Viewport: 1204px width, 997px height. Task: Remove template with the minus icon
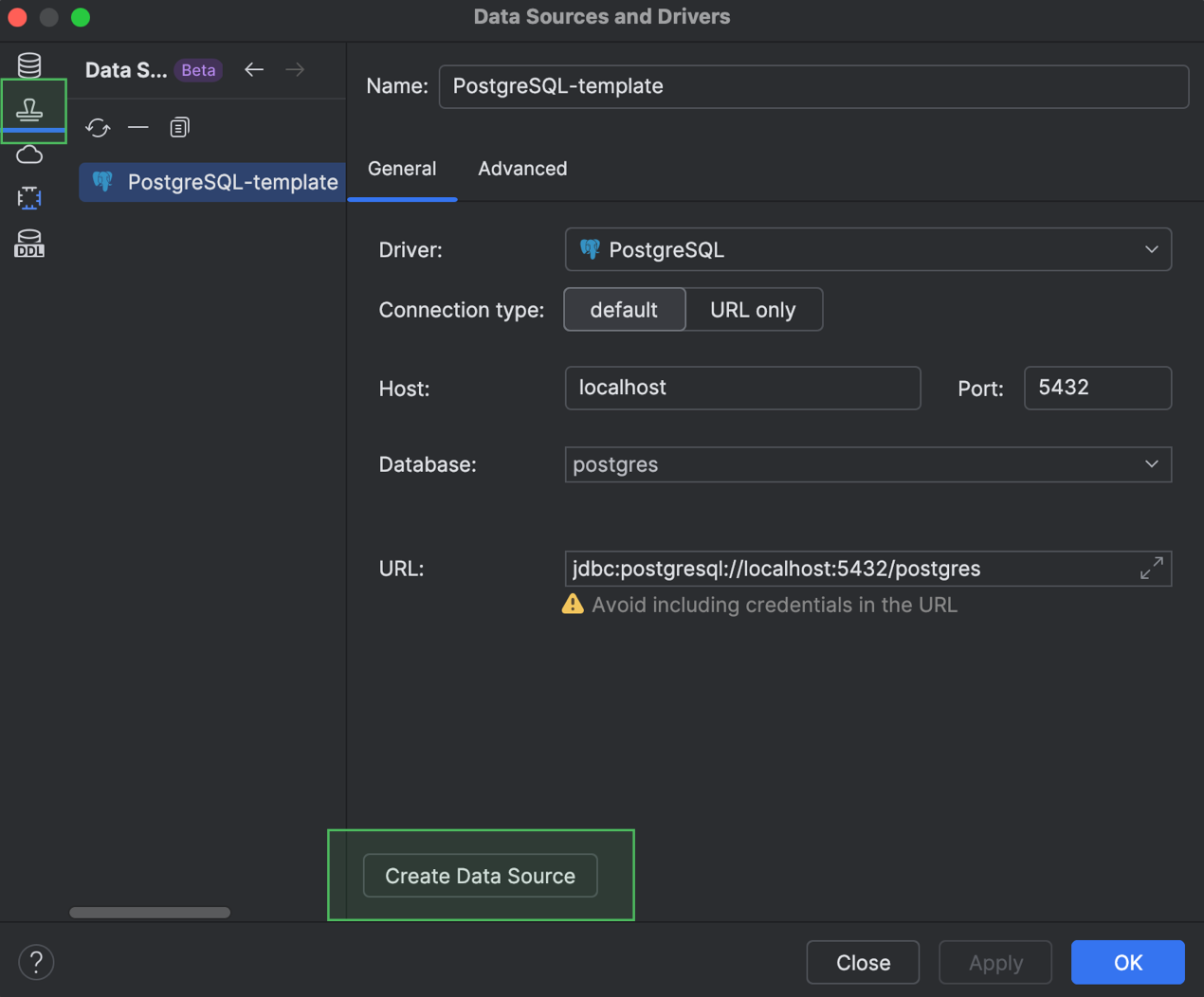pyautogui.click(x=138, y=127)
